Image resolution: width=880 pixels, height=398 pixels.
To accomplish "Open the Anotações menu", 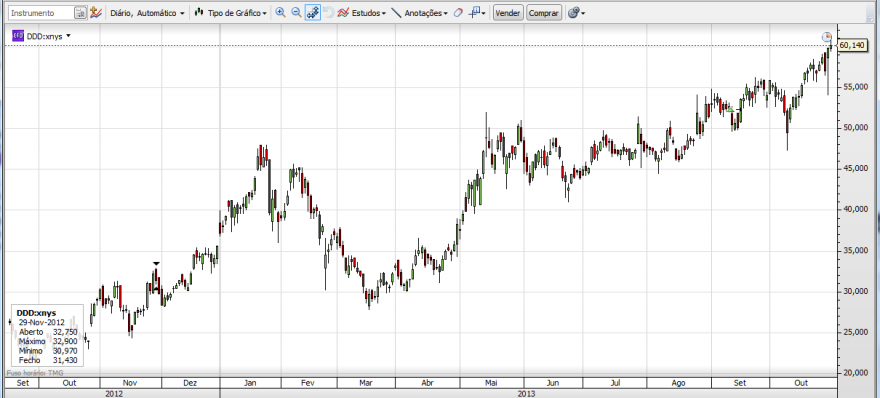I will pos(420,12).
